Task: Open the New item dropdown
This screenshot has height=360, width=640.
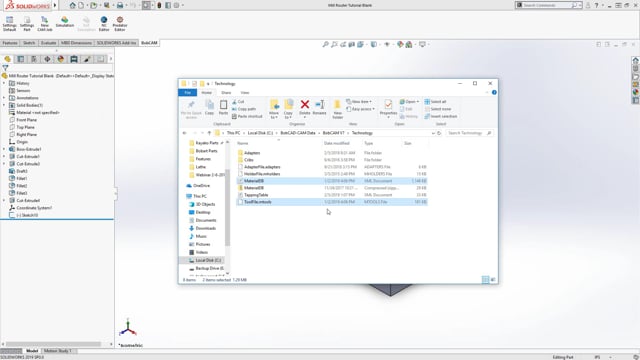Action: [x=359, y=101]
